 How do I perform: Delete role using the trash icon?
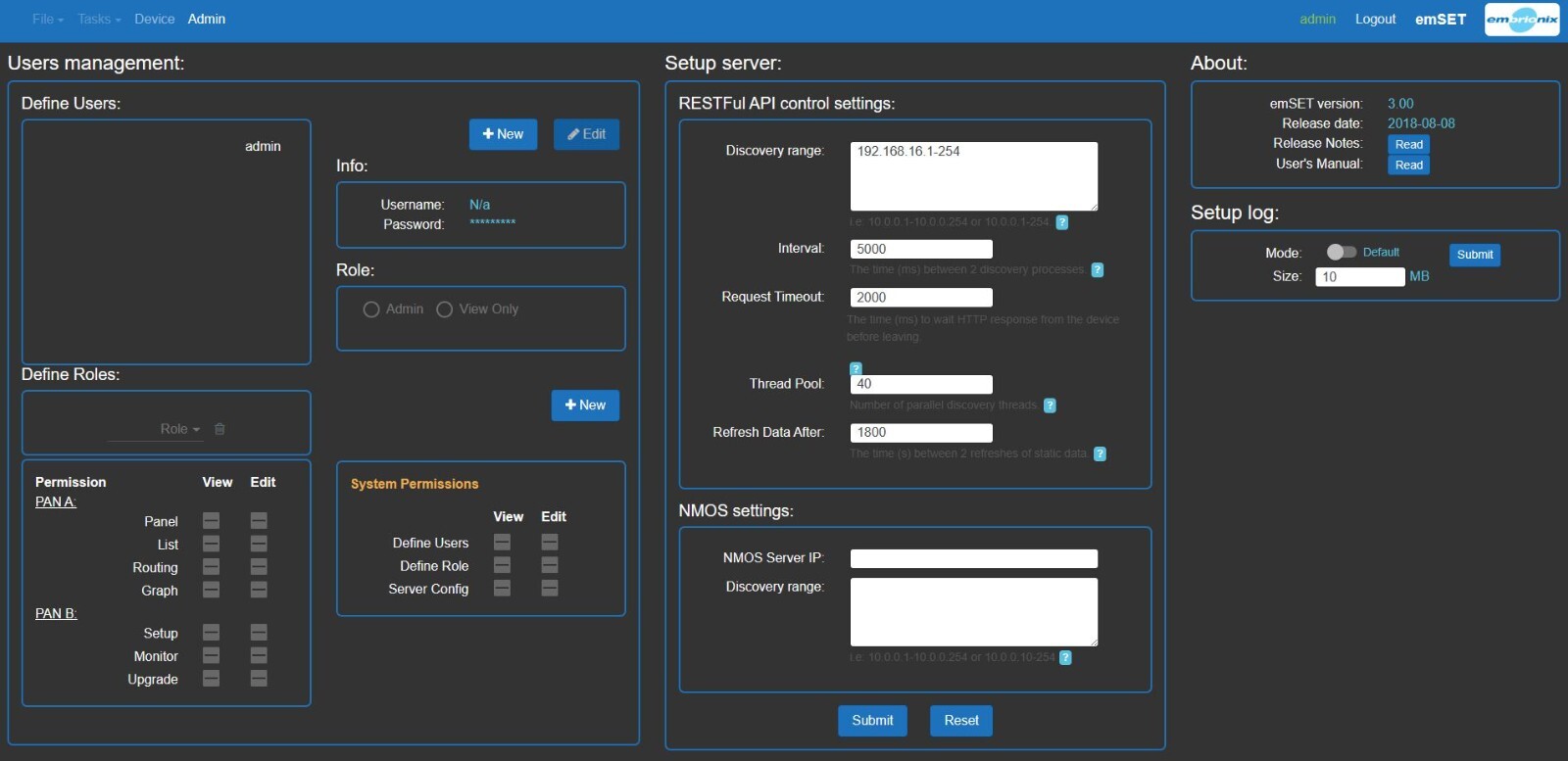point(220,429)
